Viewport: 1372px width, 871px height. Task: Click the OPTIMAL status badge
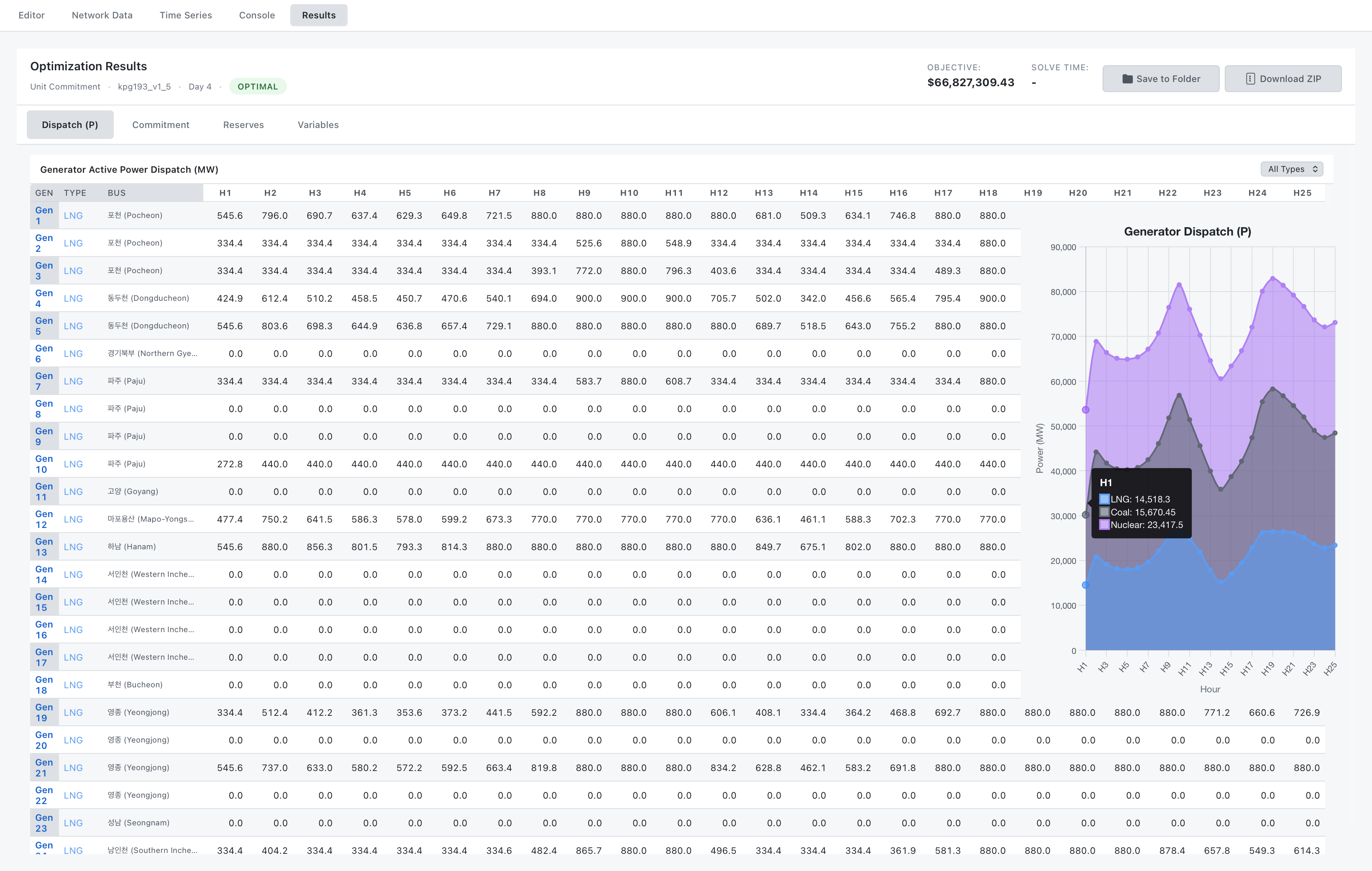tap(258, 86)
